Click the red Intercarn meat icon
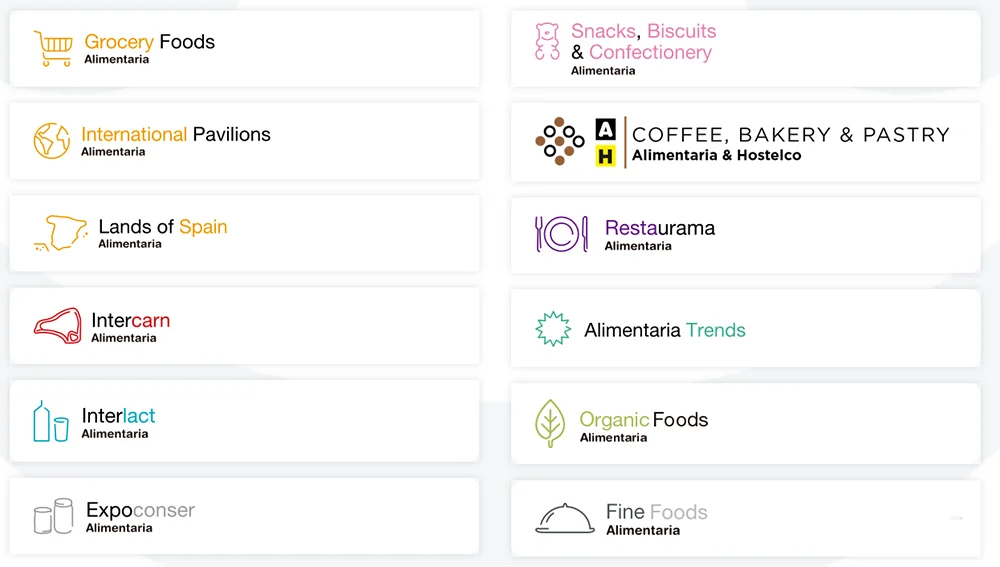Screen dimensions: 1000x567 coord(58,327)
